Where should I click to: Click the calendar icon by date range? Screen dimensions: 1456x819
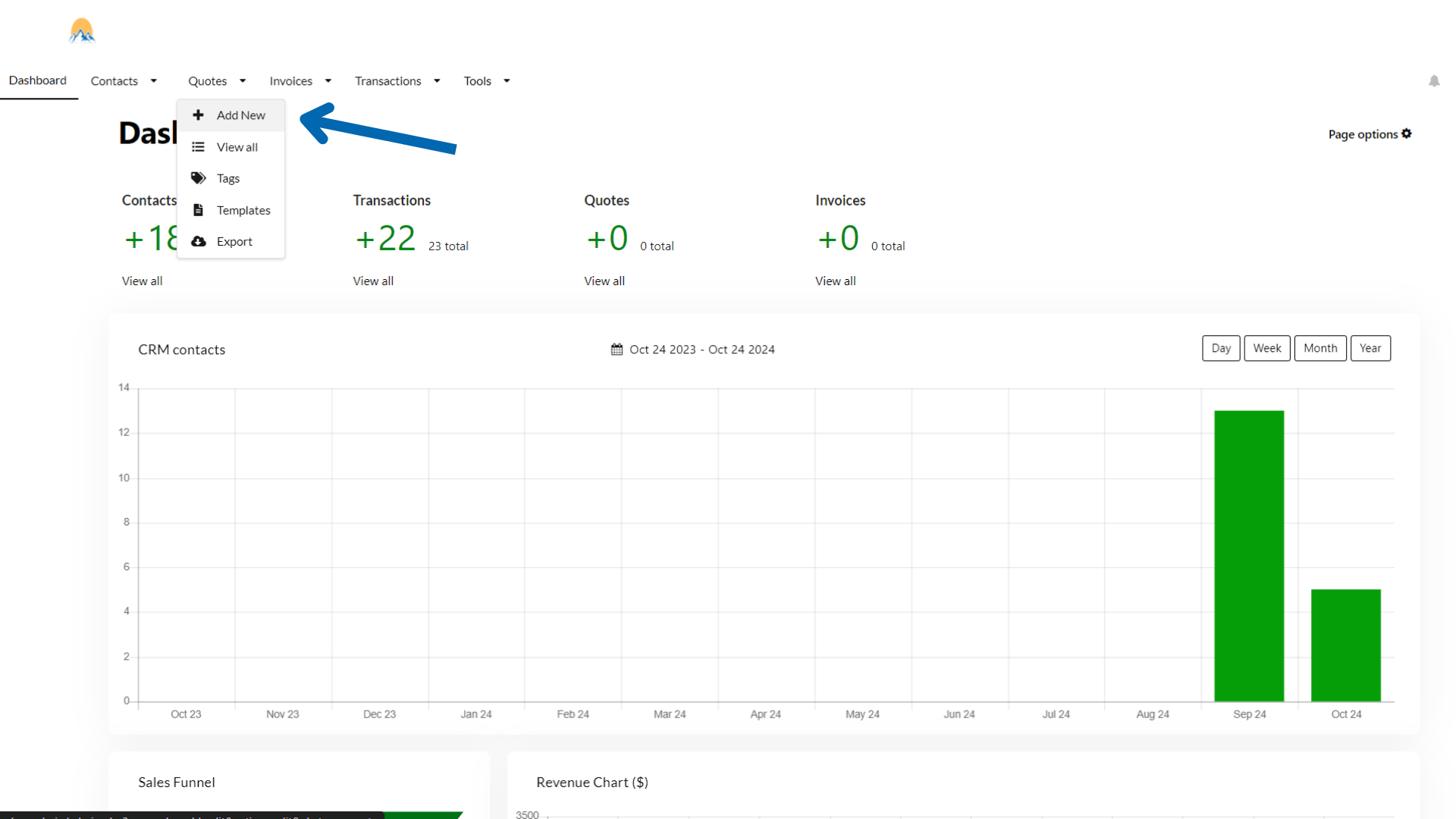coord(617,350)
